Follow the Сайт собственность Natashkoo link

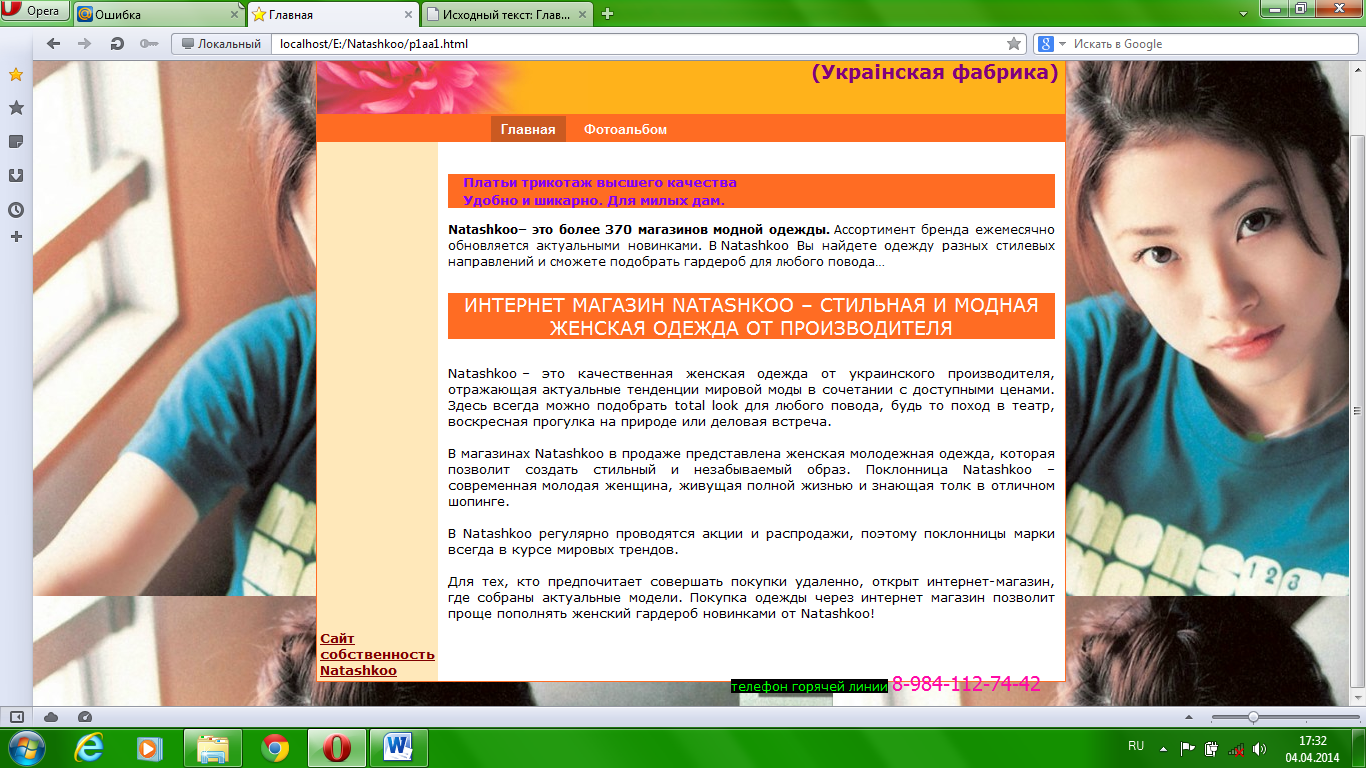(x=377, y=655)
